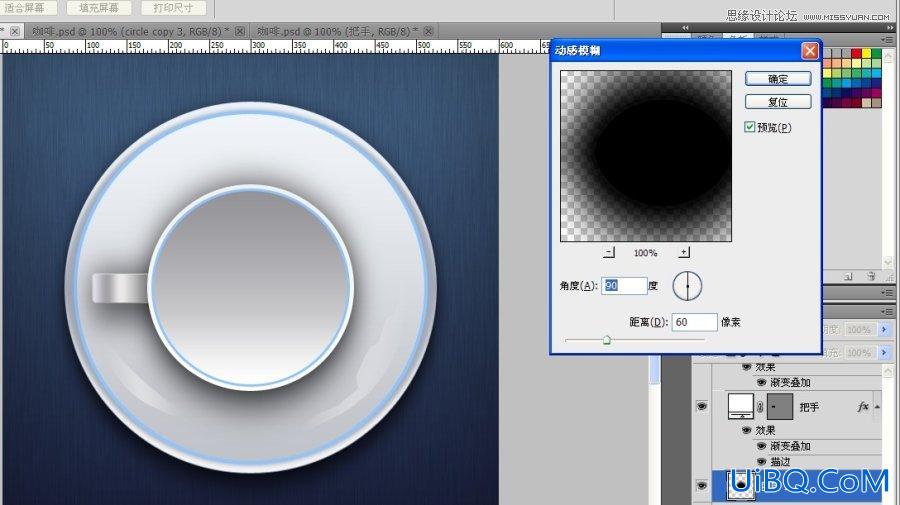This screenshot has height=505, width=900.
Task: Open the Swatches panel flyout menu
Action: coord(887,40)
